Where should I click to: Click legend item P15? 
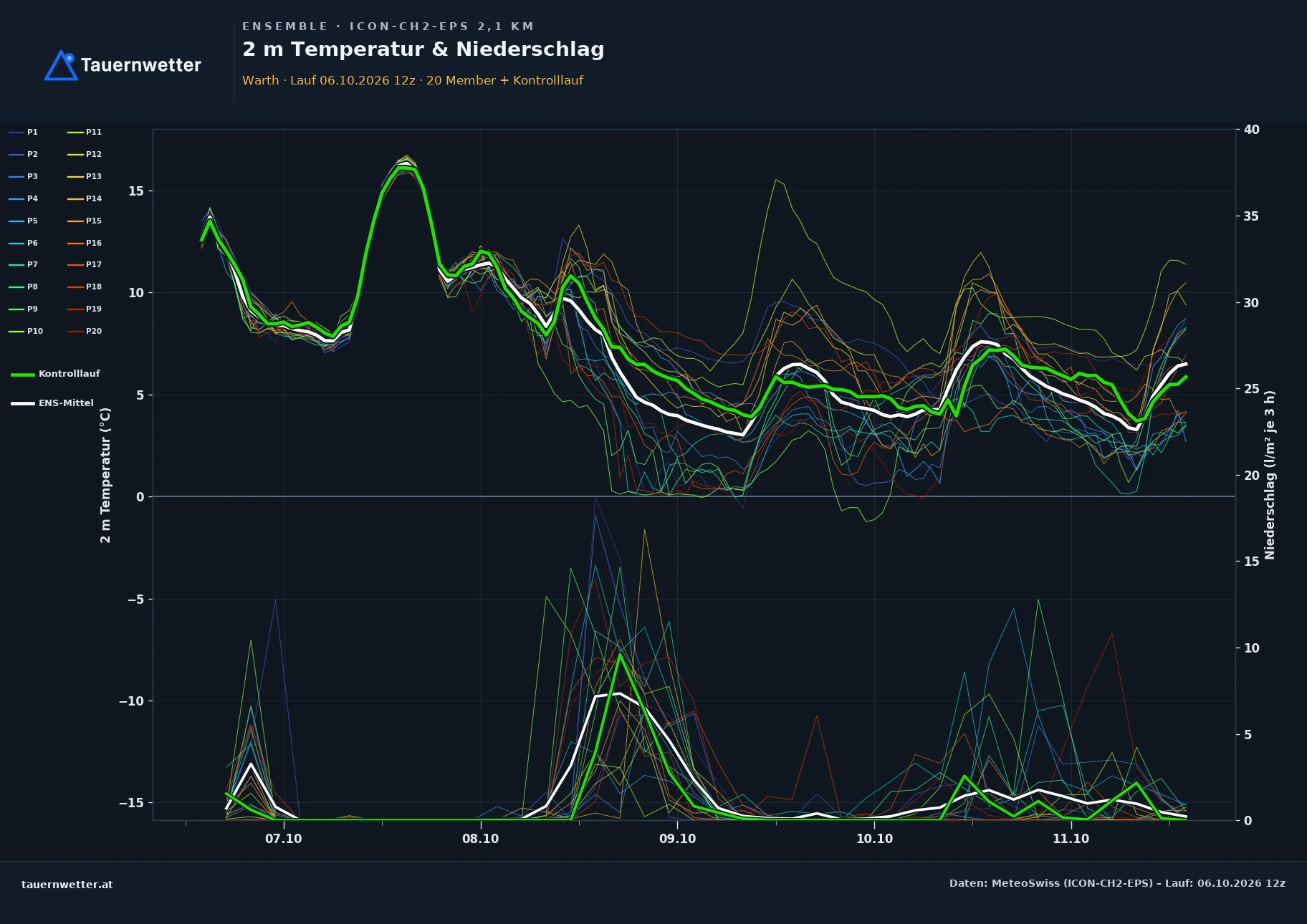85,221
